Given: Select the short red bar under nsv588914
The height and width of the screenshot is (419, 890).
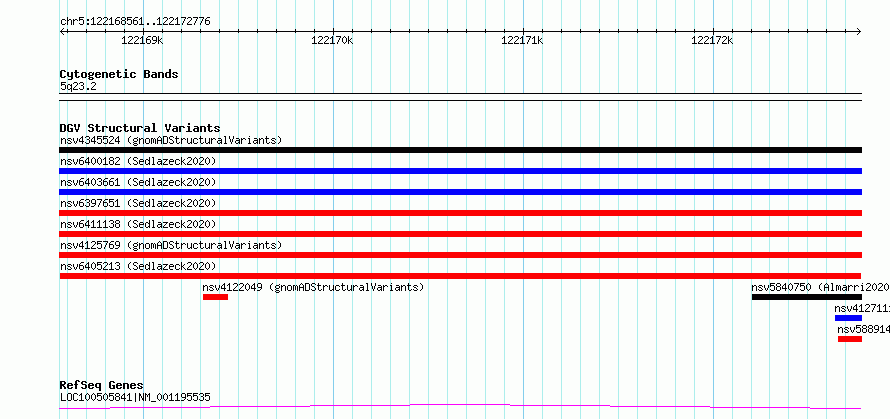Looking at the screenshot, I should point(850,339).
